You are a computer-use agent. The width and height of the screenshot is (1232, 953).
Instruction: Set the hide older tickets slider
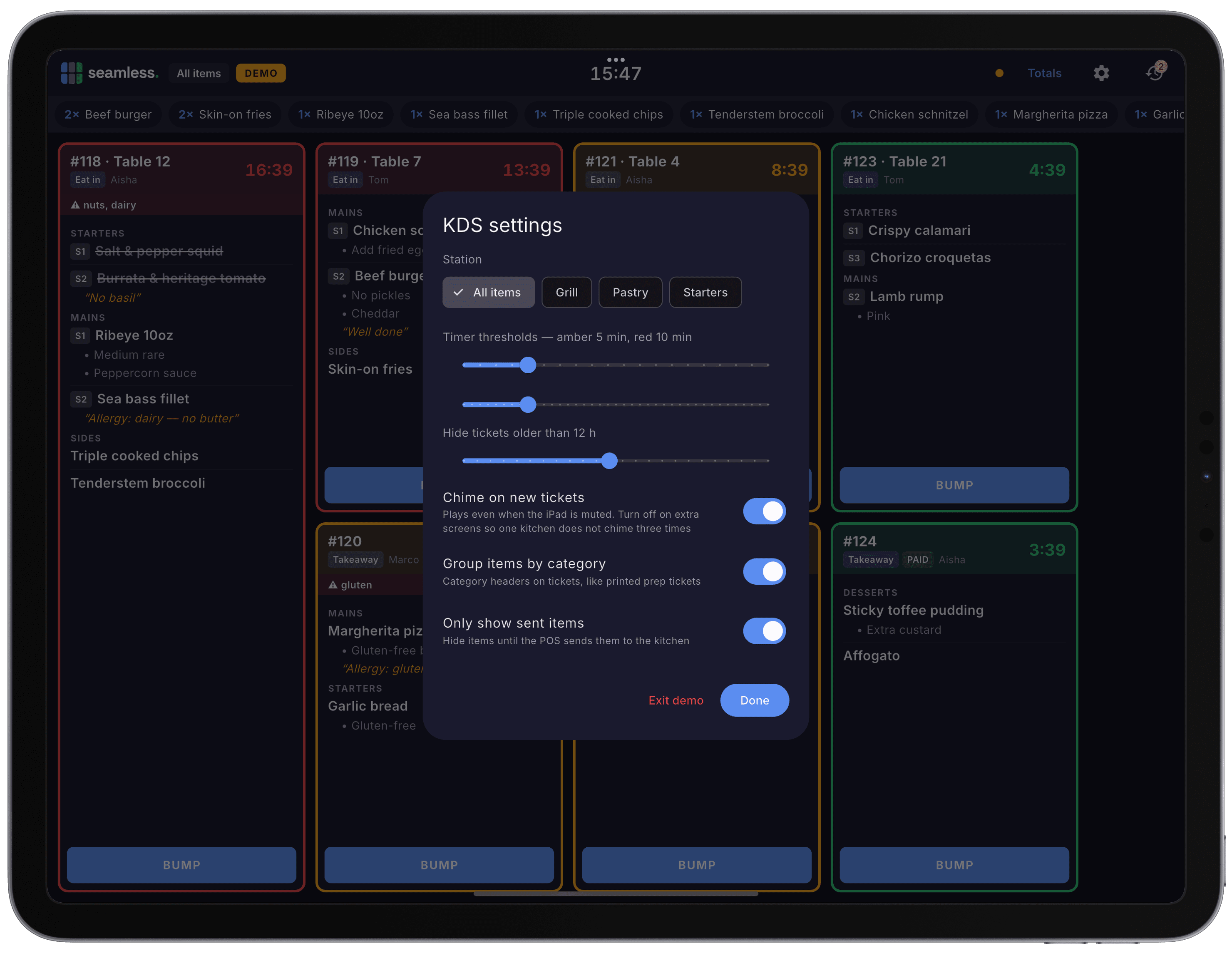coord(609,461)
